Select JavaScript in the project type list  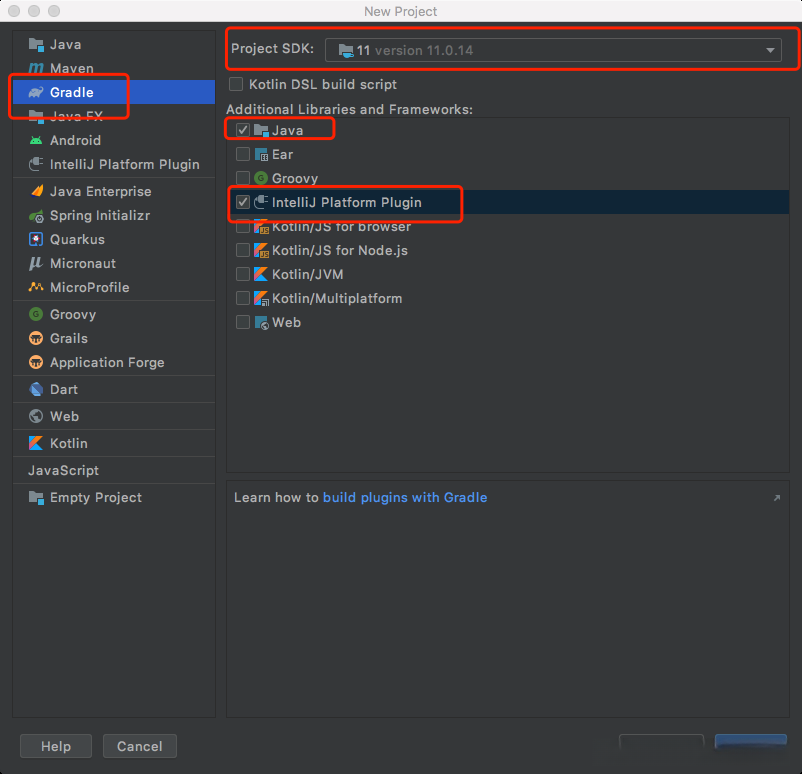coord(63,470)
